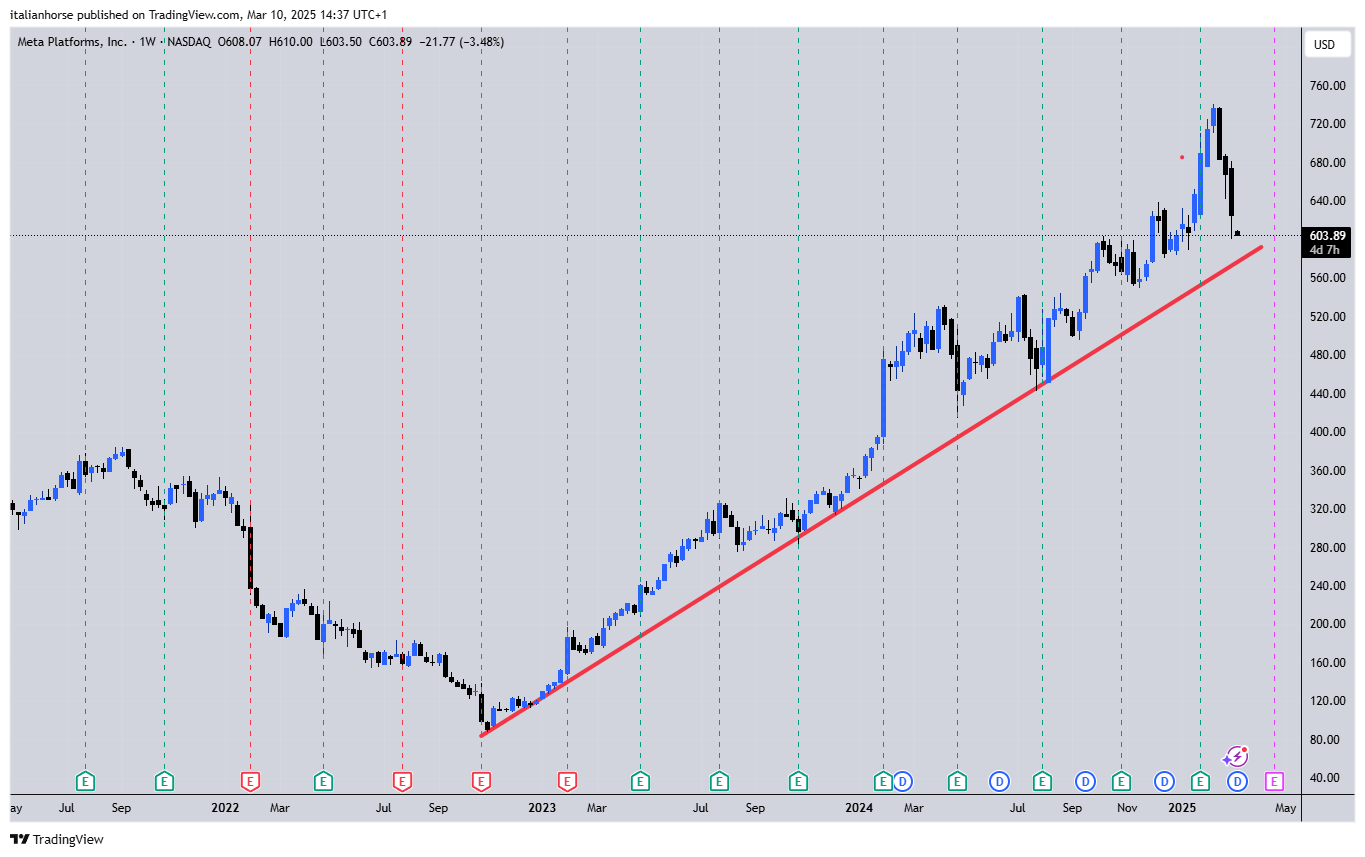Click the 2023 year label on time axis

click(542, 807)
